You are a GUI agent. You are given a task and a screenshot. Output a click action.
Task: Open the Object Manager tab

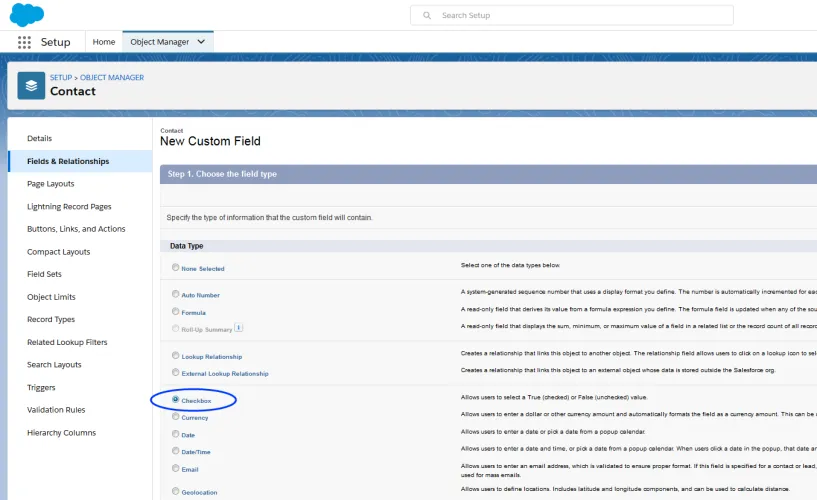[x=159, y=42]
